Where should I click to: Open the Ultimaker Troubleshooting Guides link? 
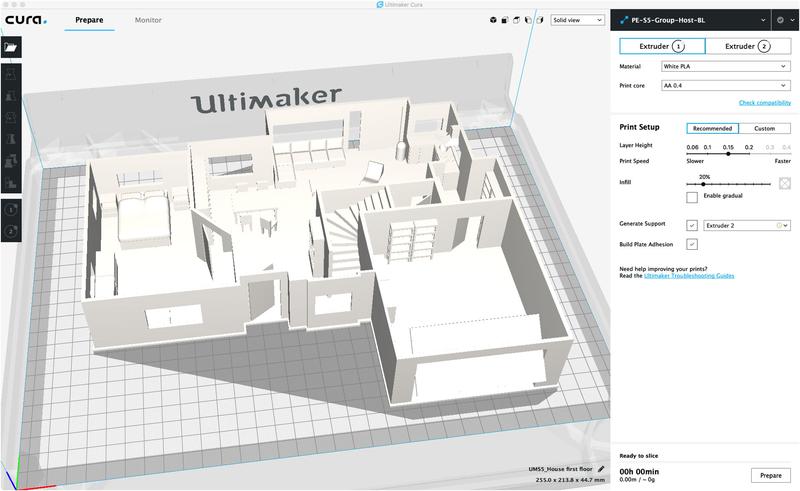pos(689,275)
